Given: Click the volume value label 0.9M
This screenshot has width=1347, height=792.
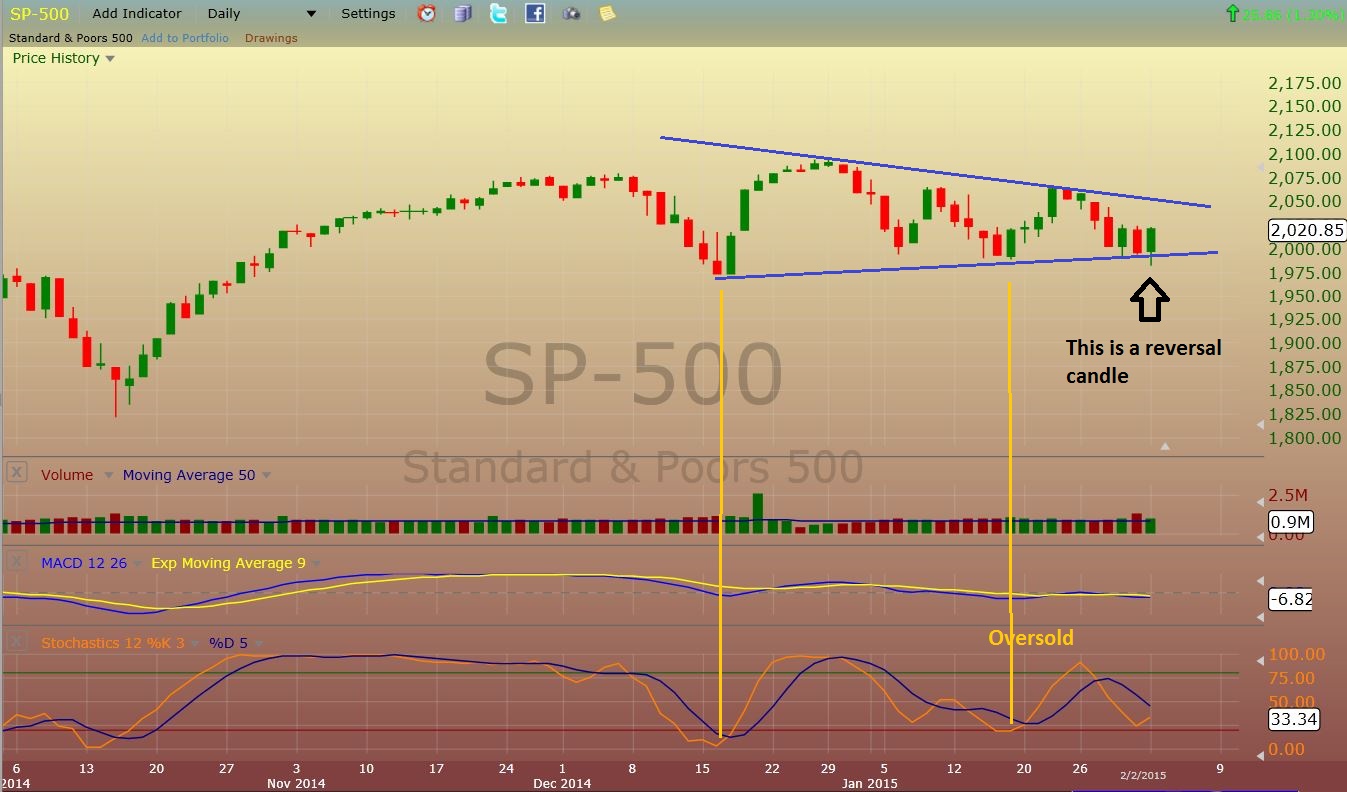Looking at the screenshot, I should (1290, 521).
